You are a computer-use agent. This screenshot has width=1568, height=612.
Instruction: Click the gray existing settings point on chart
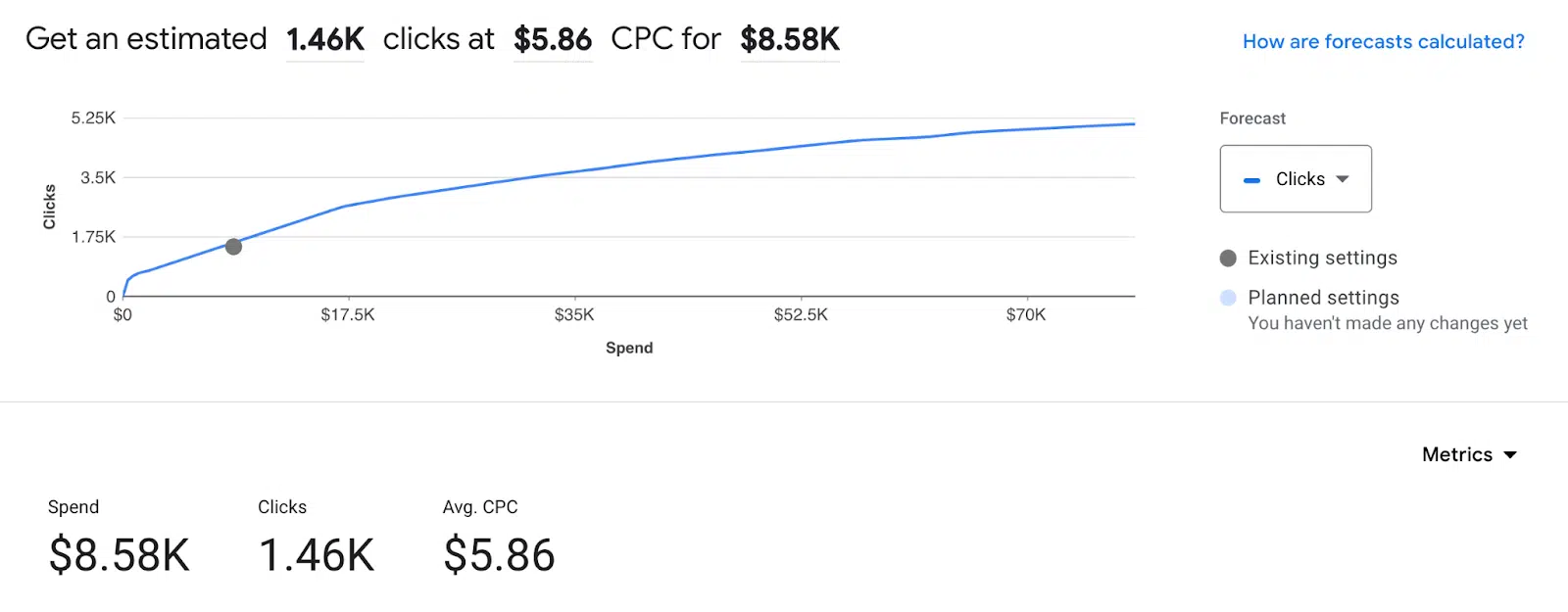click(233, 247)
